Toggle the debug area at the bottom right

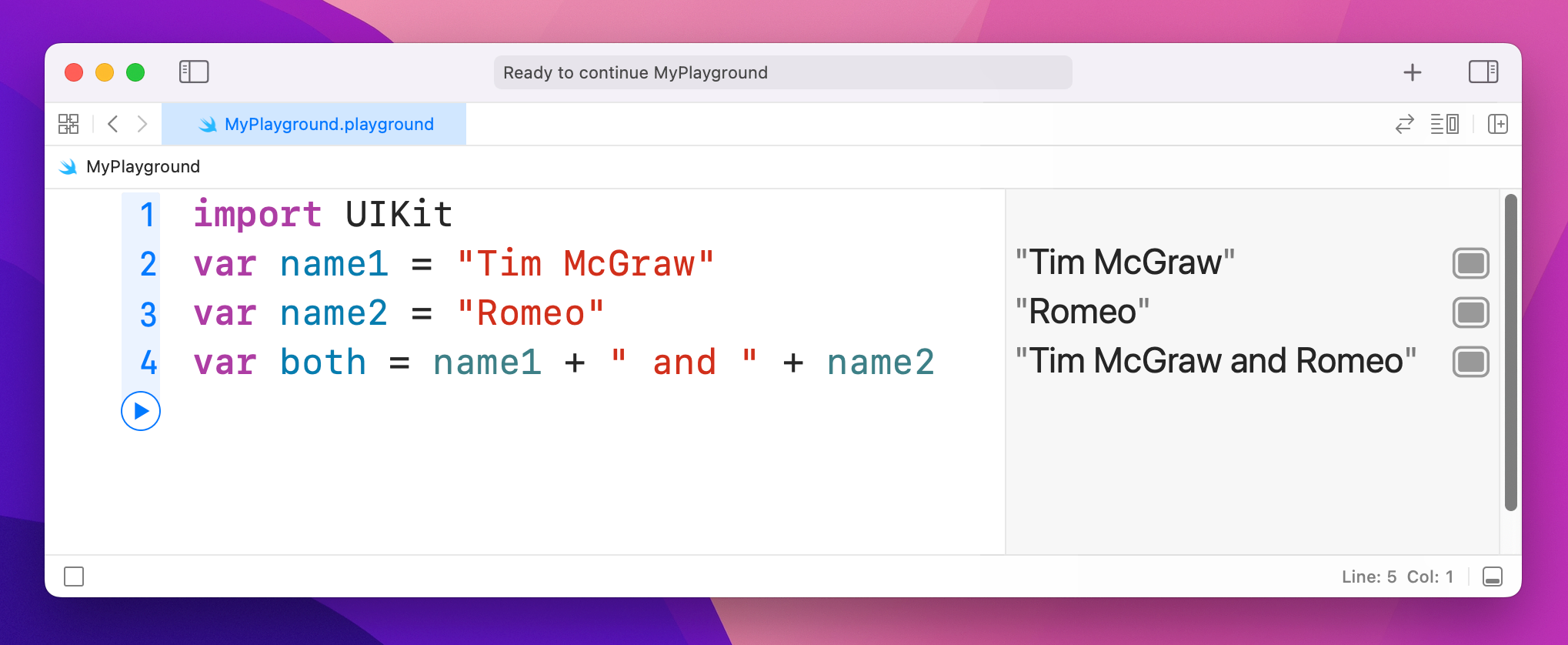[x=1492, y=576]
